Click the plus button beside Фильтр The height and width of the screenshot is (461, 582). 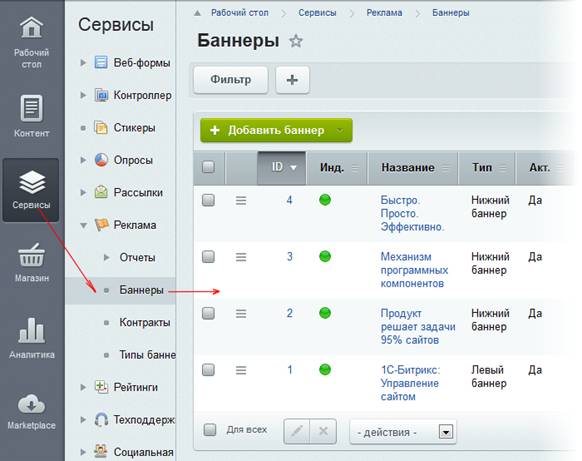(x=292, y=80)
